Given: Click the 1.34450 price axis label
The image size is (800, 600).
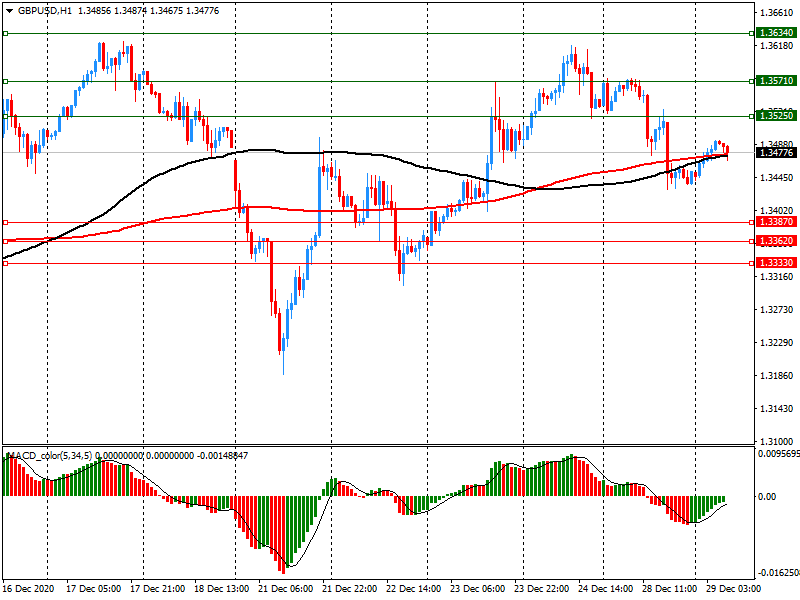Looking at the screenshot, I should [x=777, y=178].
